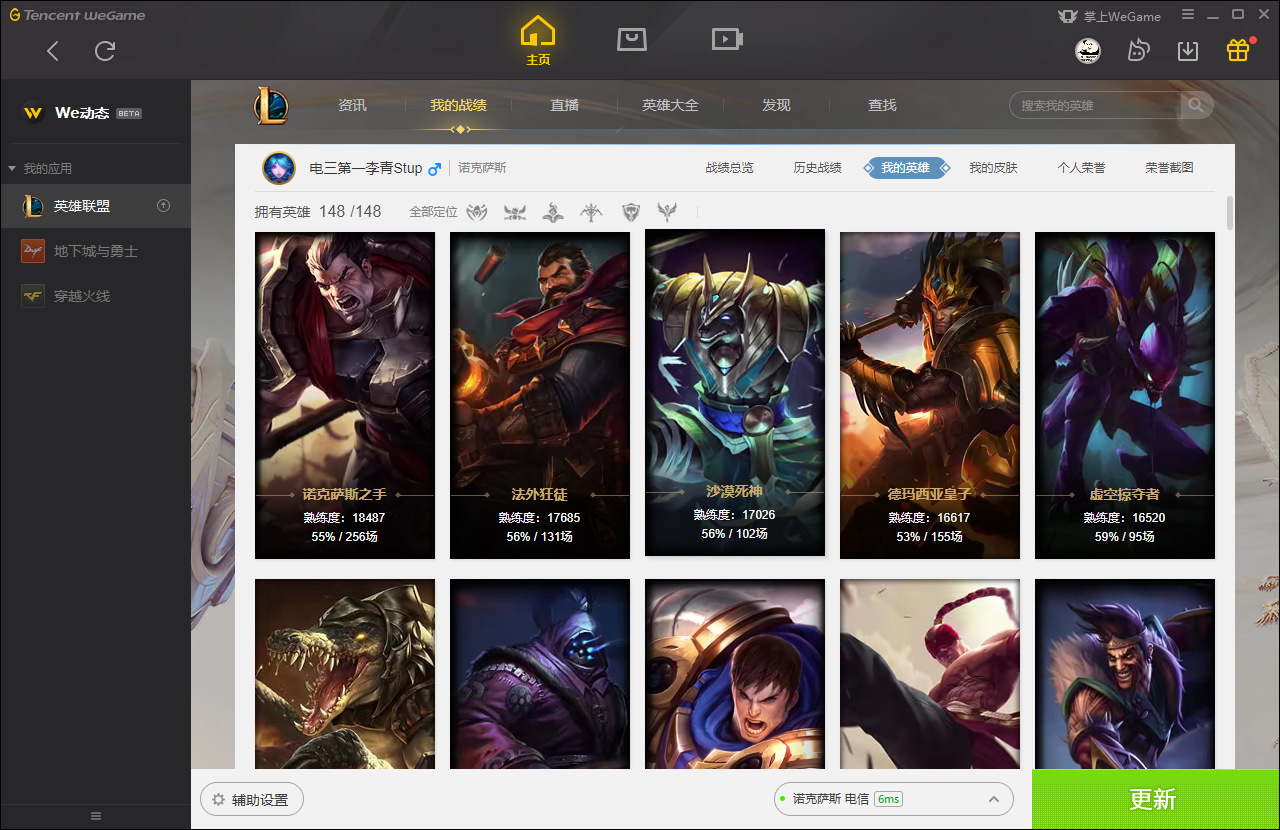Click the 地下城与勇士 game icon in sidebar

(x=33, y=251)
